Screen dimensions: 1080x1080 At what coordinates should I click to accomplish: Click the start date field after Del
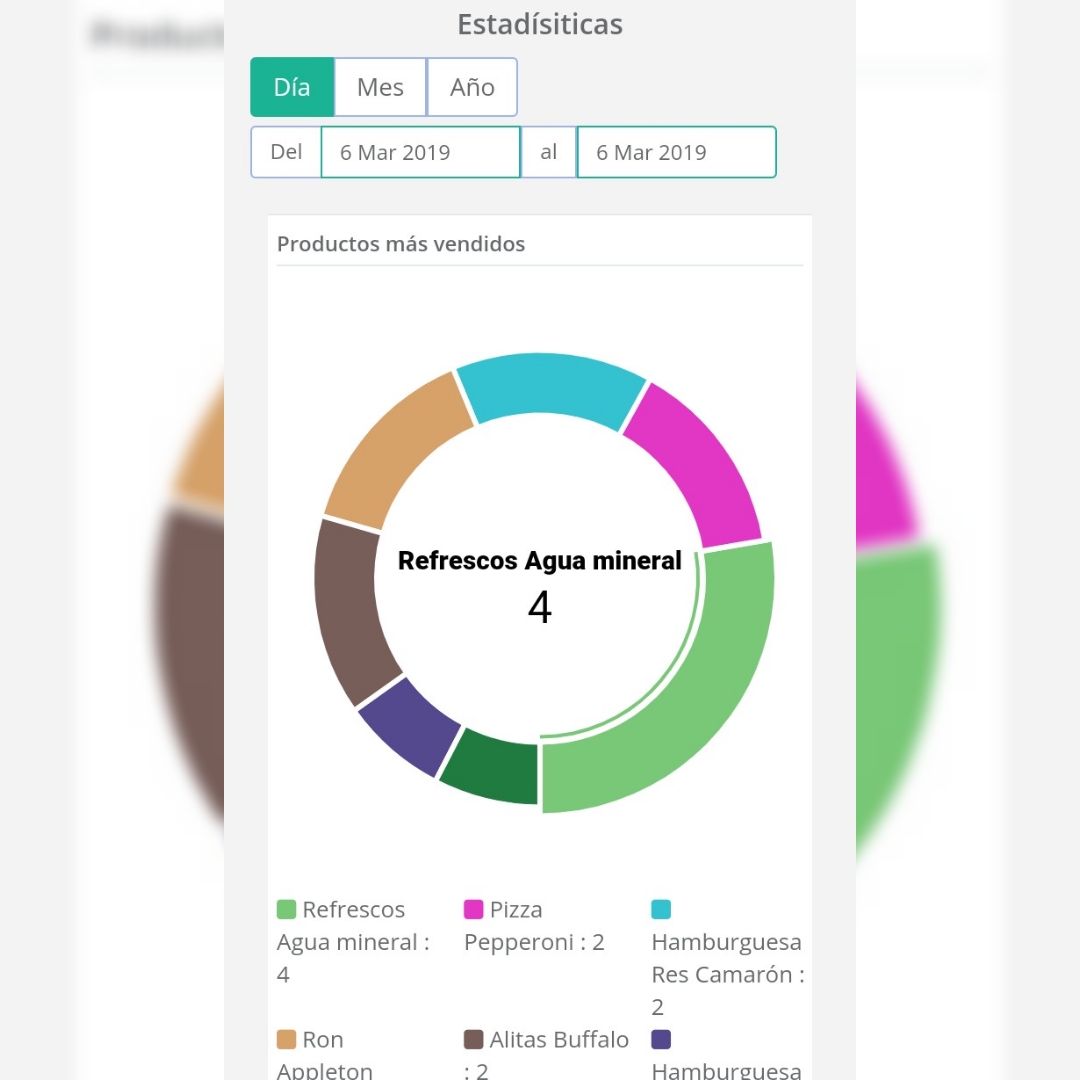420,152
